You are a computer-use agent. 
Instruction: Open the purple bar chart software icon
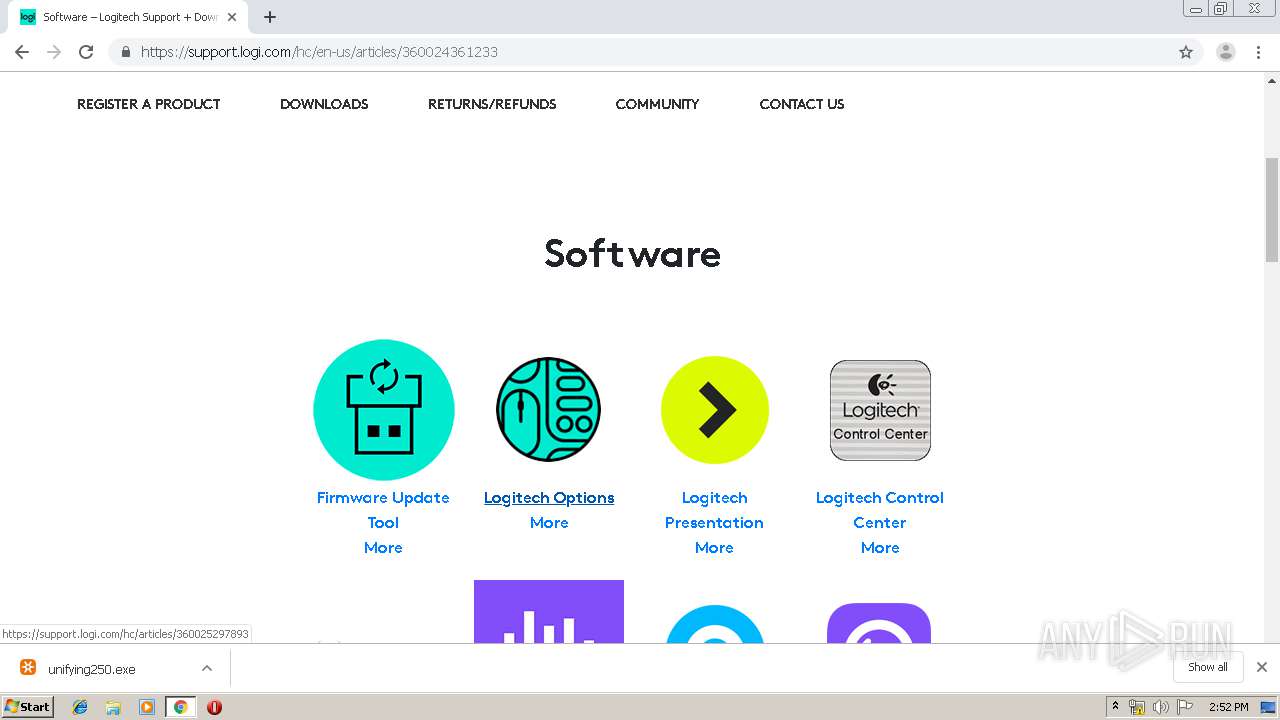coord(549,612)
